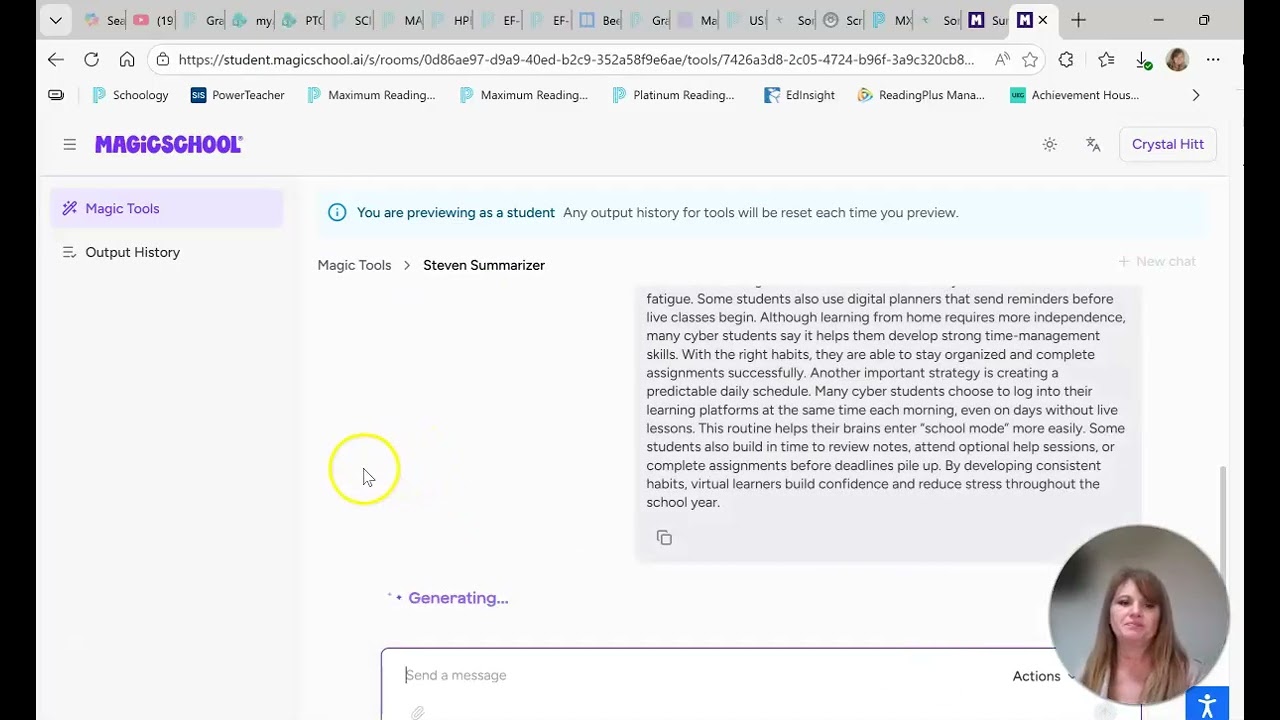Image resolution: width=1280 pixels, height=720 pixels.
Task: Click the address bar URL
Action: coord(576,60)
